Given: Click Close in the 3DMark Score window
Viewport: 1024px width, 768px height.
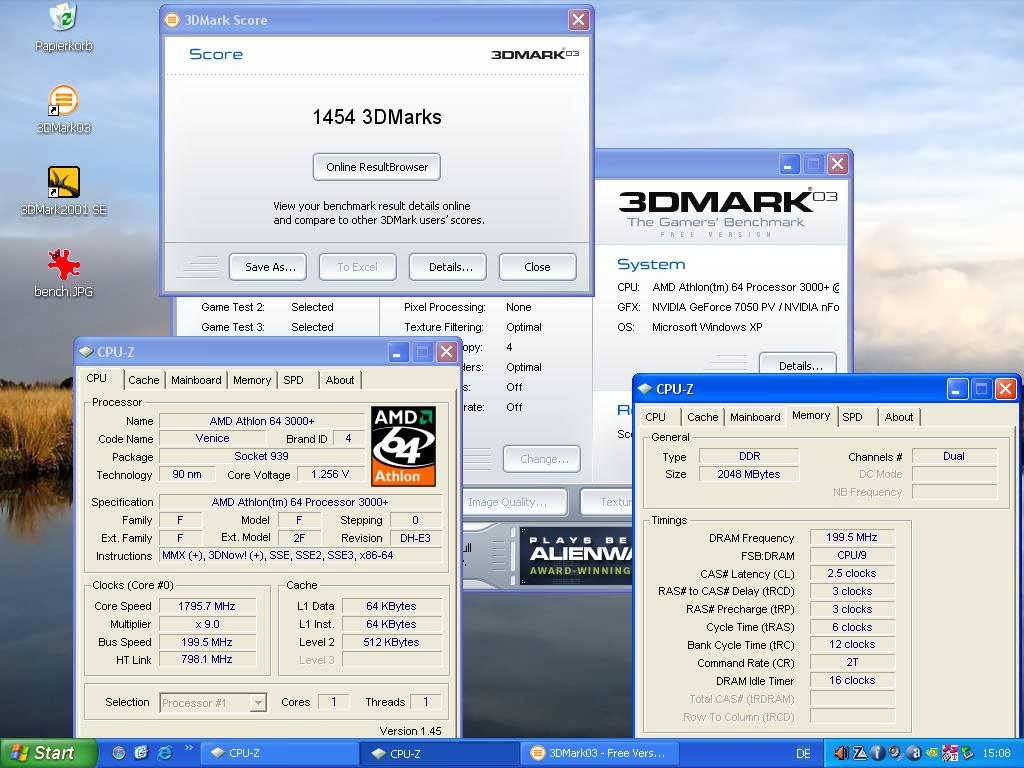Looking at the screenshot, I should 537,267.
